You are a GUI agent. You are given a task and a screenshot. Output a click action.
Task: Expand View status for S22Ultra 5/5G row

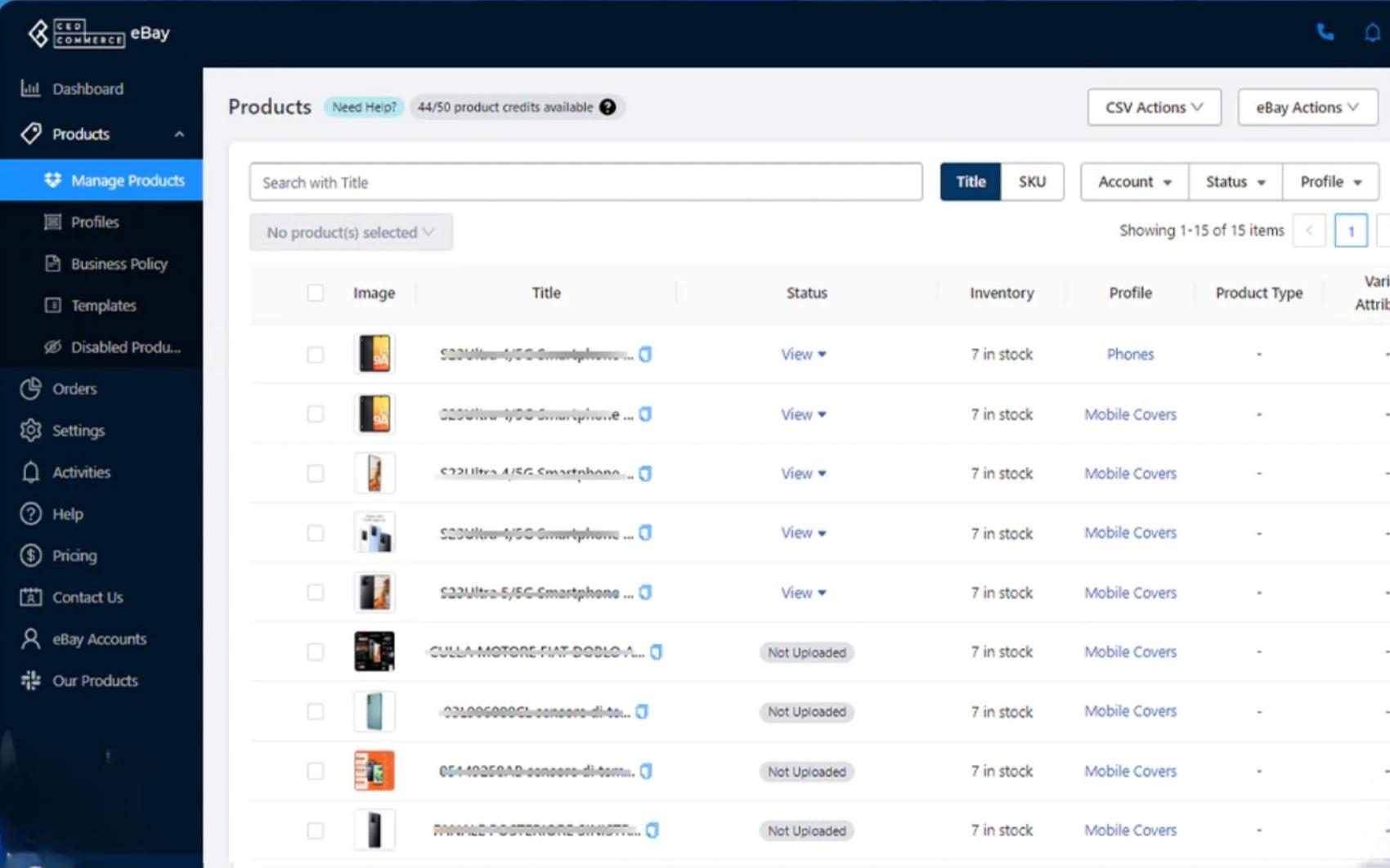[x=803, y=593]
